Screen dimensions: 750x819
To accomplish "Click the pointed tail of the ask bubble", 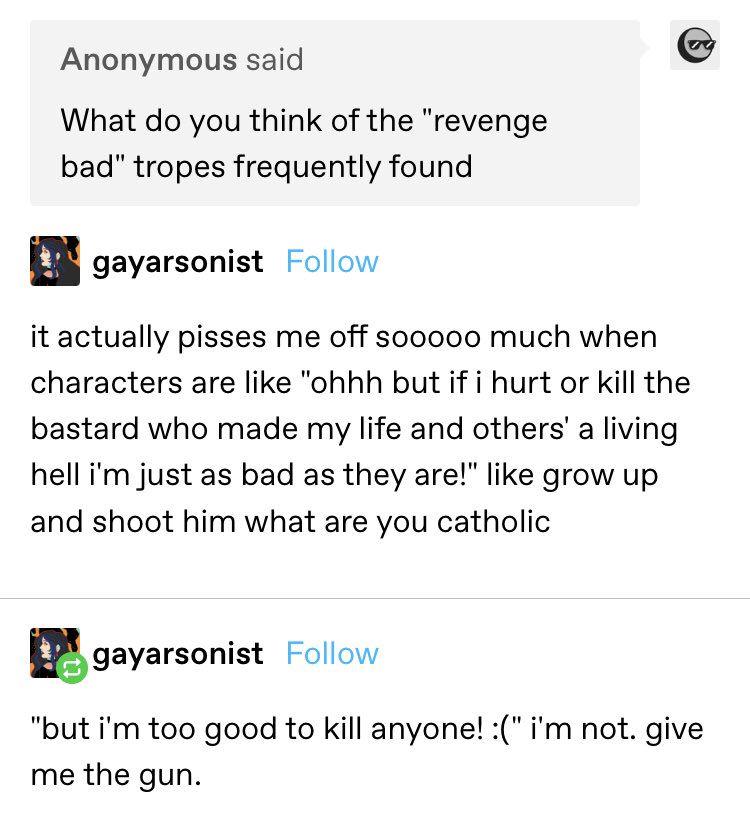I will (x=644, y=48).
